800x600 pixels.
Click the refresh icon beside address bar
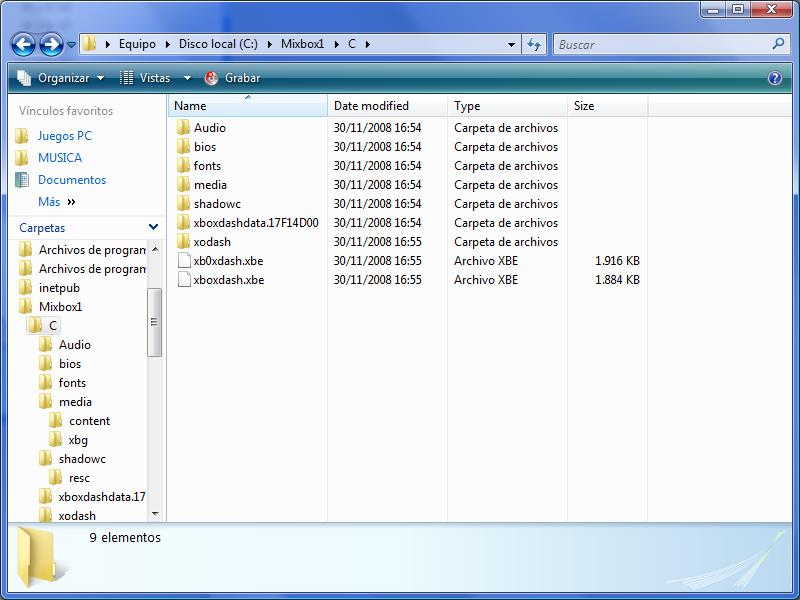coord(534,44)
